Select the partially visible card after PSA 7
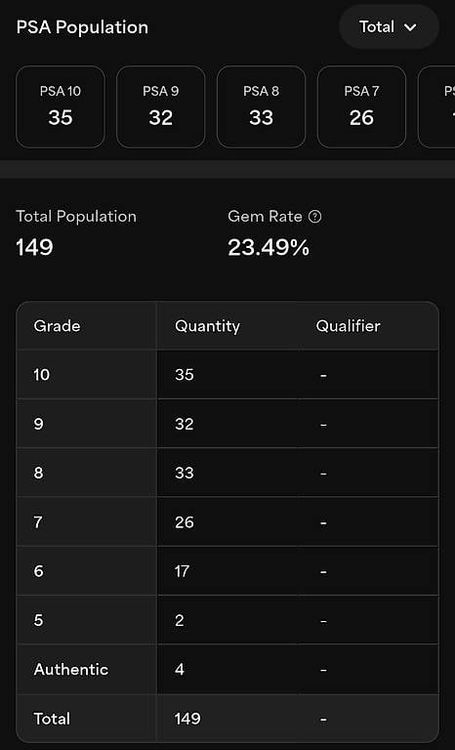 pyautogui.click(x=437, y=107)
